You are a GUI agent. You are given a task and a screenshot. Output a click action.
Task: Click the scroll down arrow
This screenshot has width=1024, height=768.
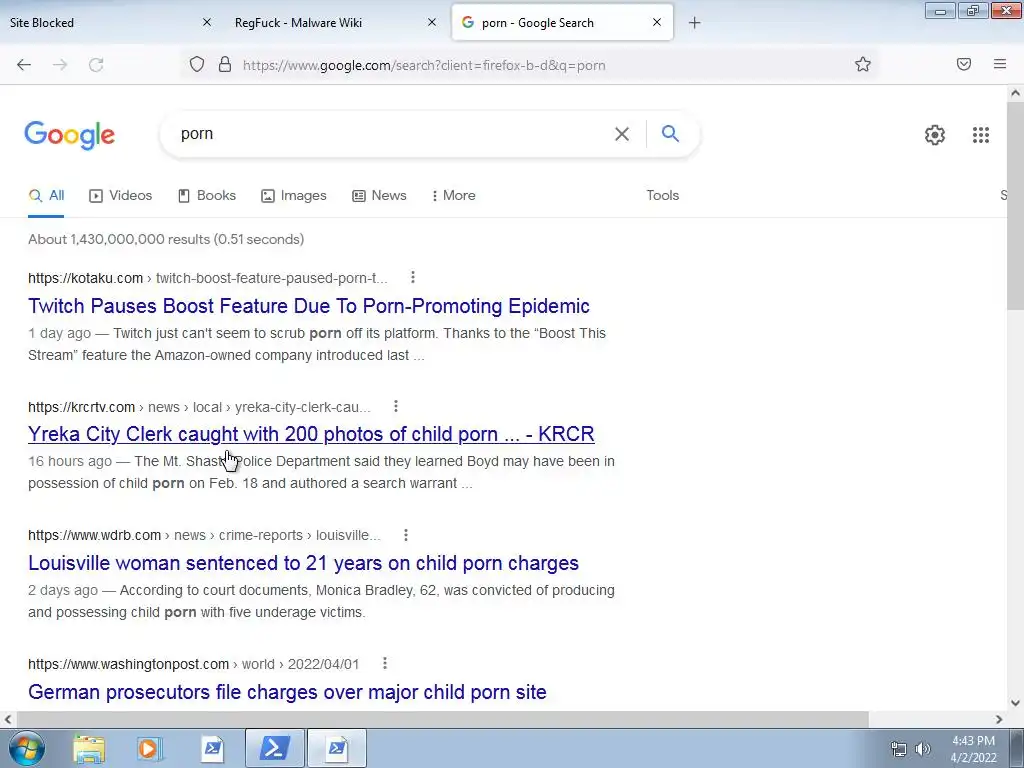click(1015, 703)
